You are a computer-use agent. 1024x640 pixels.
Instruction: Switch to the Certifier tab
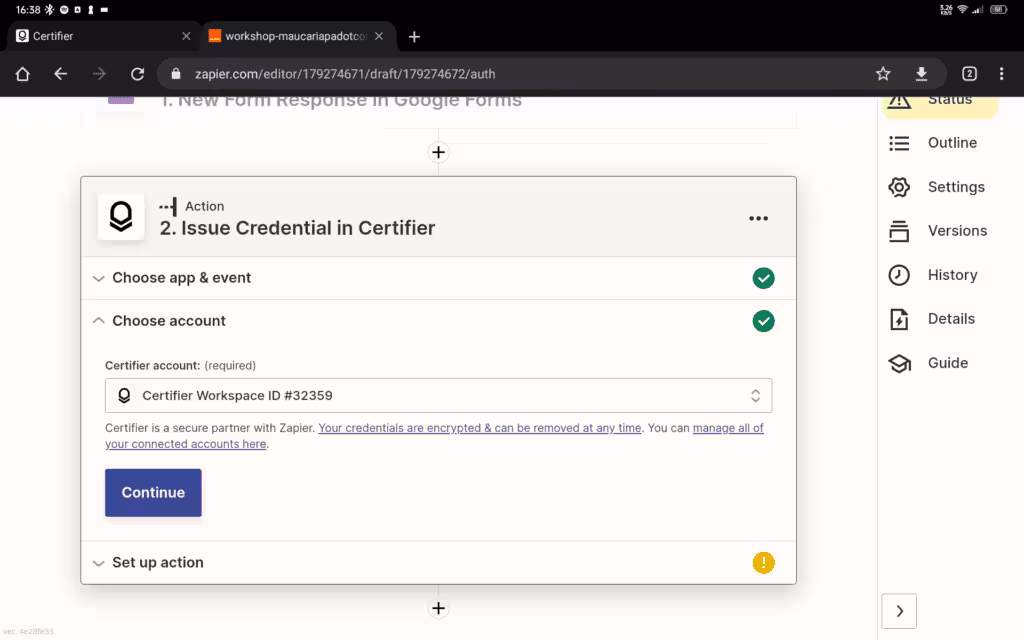point(101,36)
